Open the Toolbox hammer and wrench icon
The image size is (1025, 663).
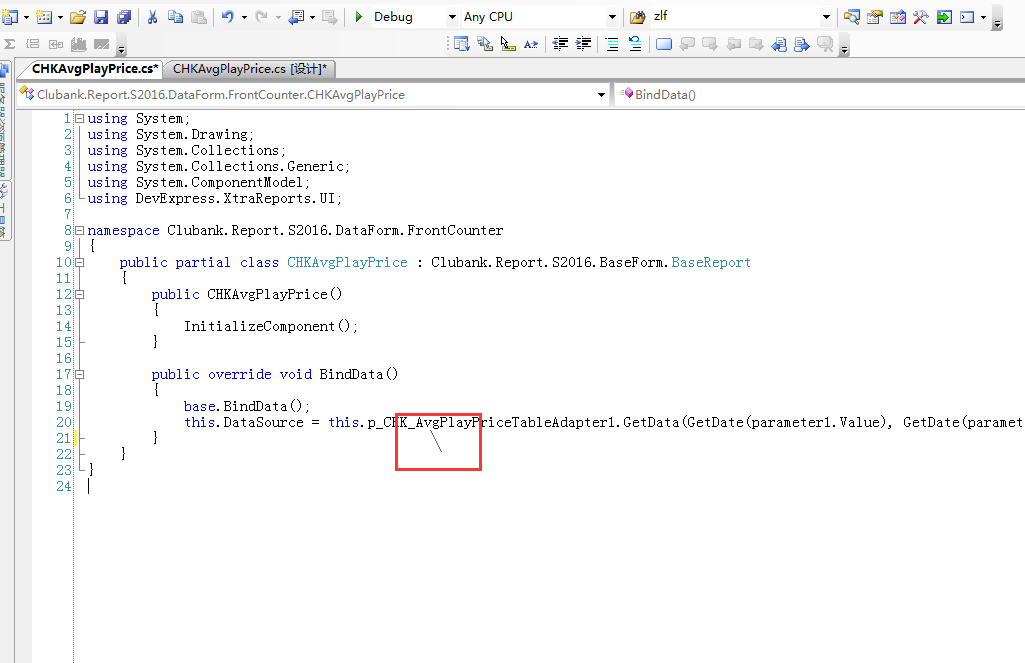(x=920, y=17)
